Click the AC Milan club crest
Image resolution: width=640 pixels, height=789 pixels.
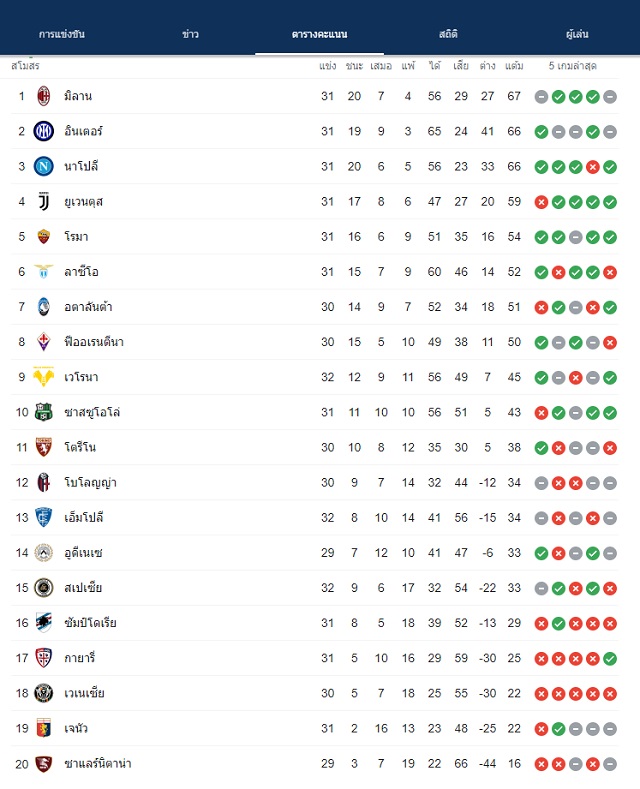44,96
